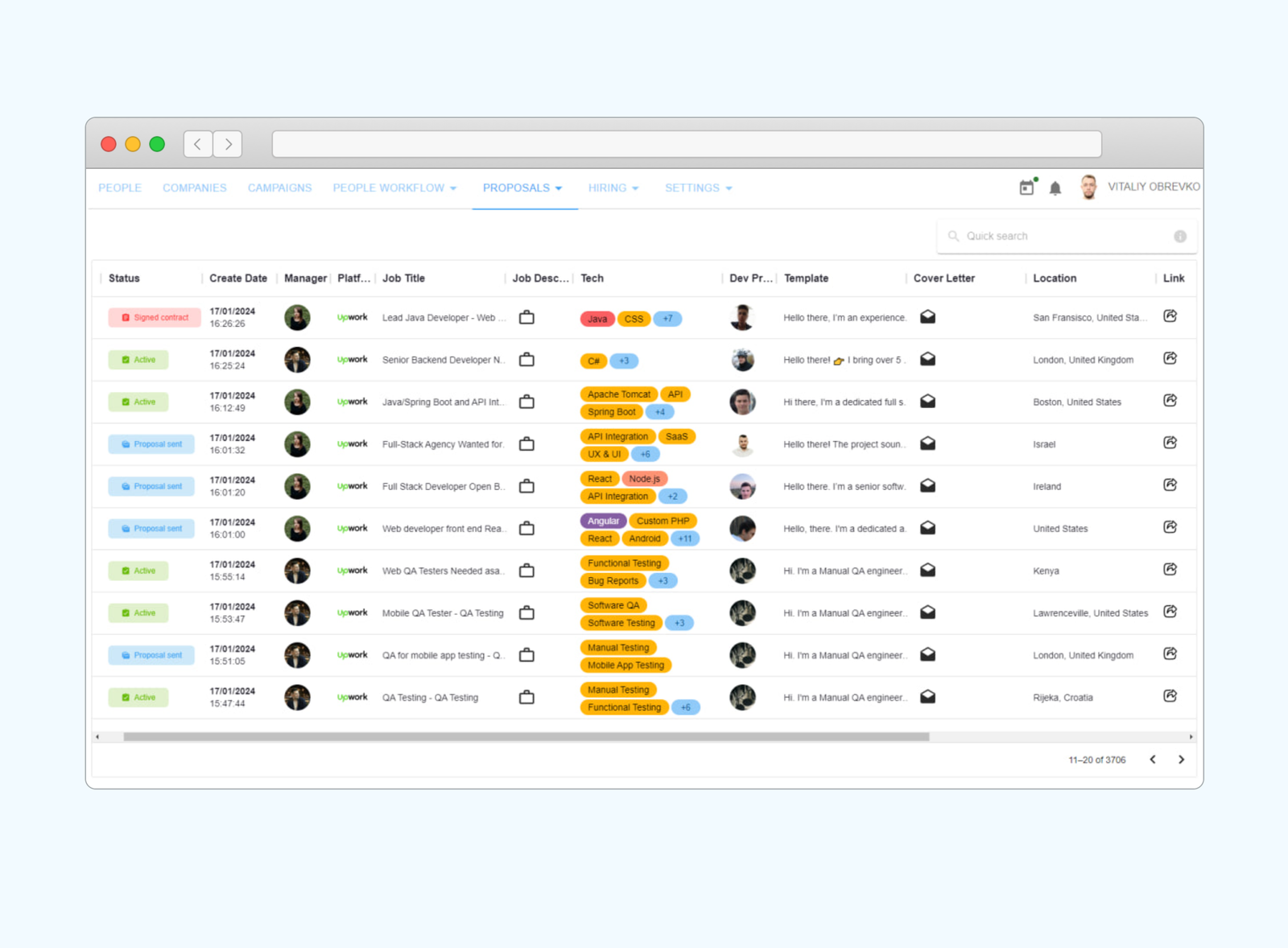The image size is (1288, 948).
Task: Click Vitaliy Obrevko profile avatar
Action: 1088,187
